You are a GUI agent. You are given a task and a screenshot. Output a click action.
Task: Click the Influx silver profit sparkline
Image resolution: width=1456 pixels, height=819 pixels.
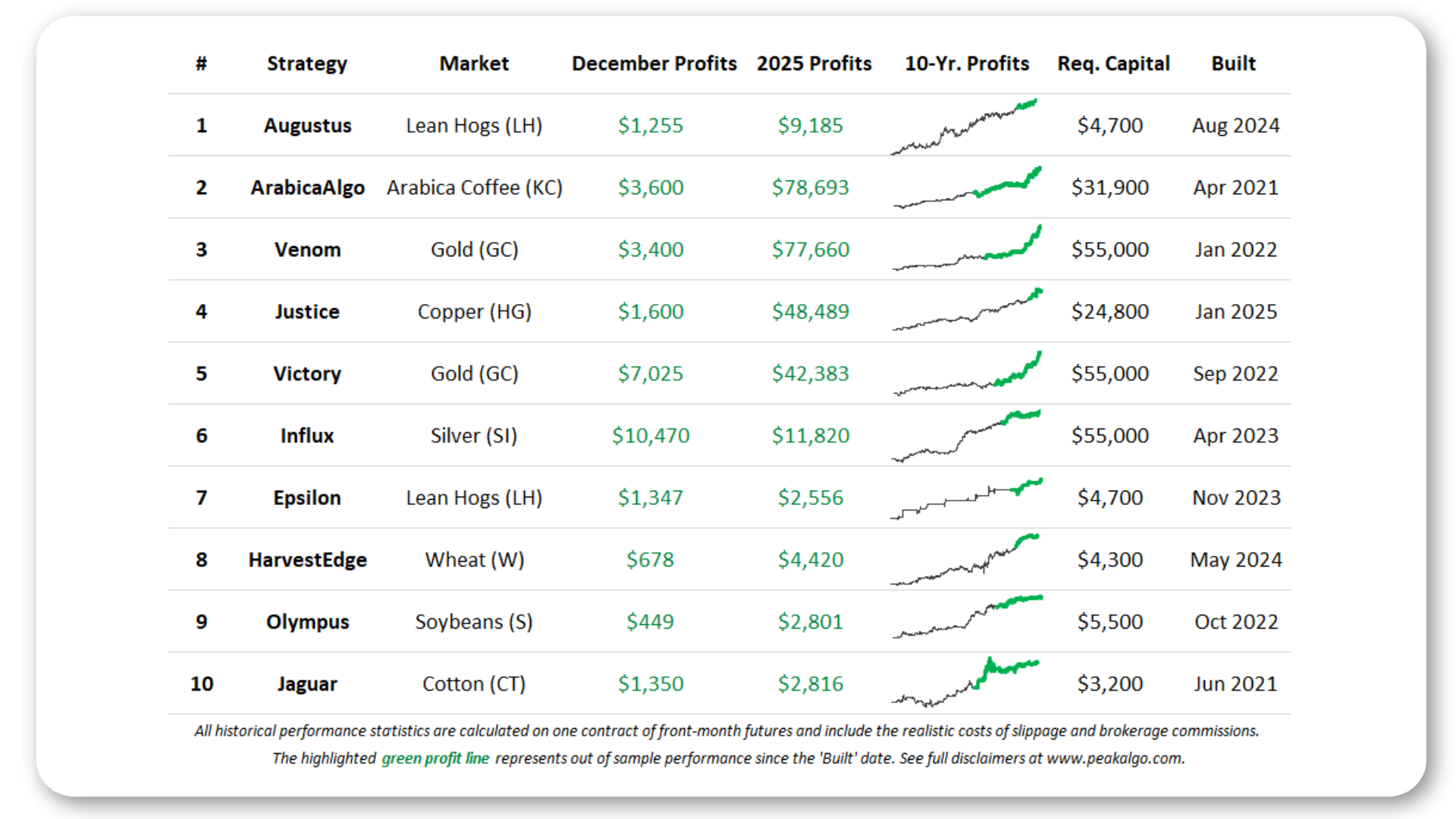coord(966,436)
